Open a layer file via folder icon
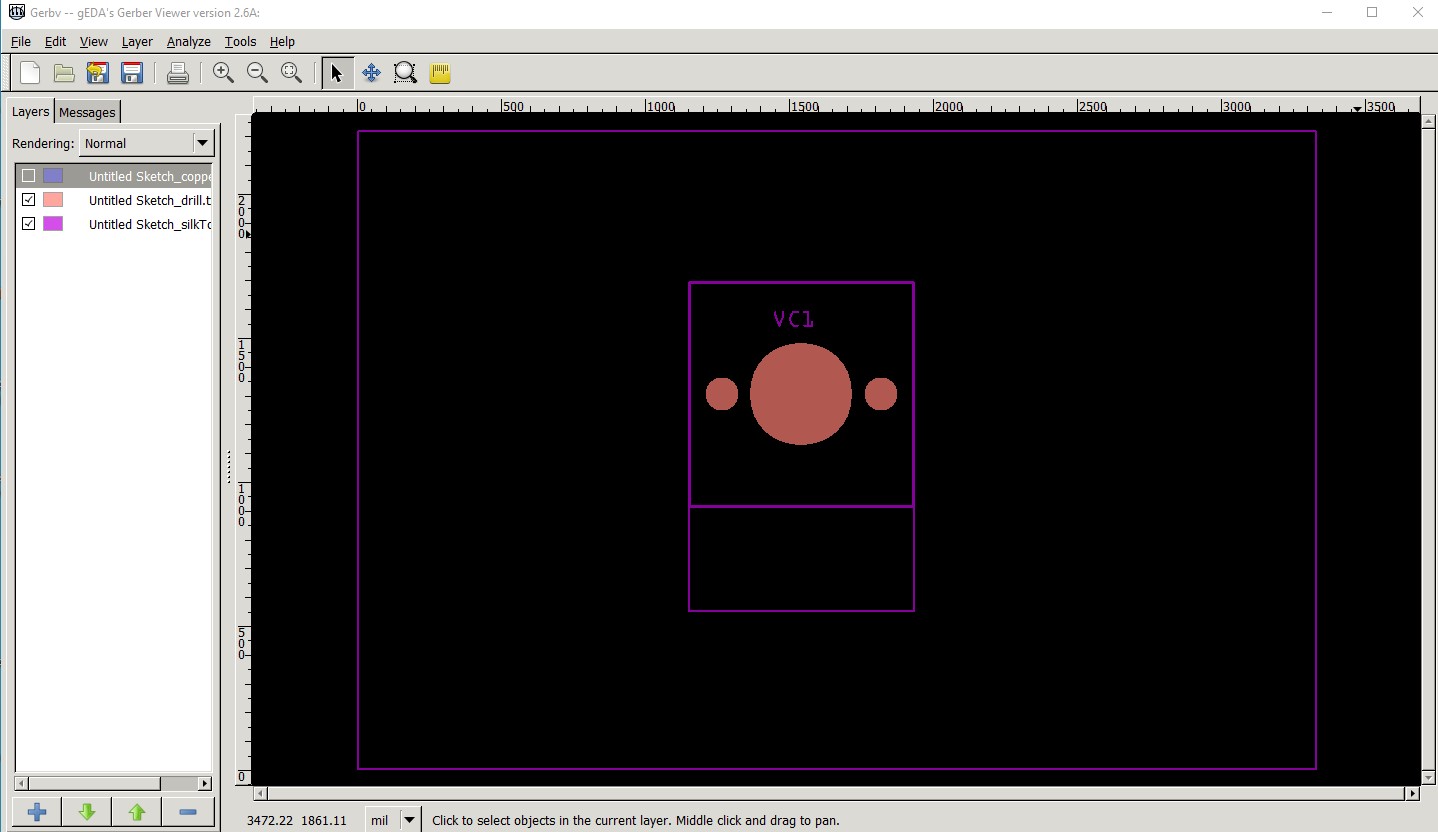Screen dimensions: 1438x832 pyautogui.click(x=64, y=73)
